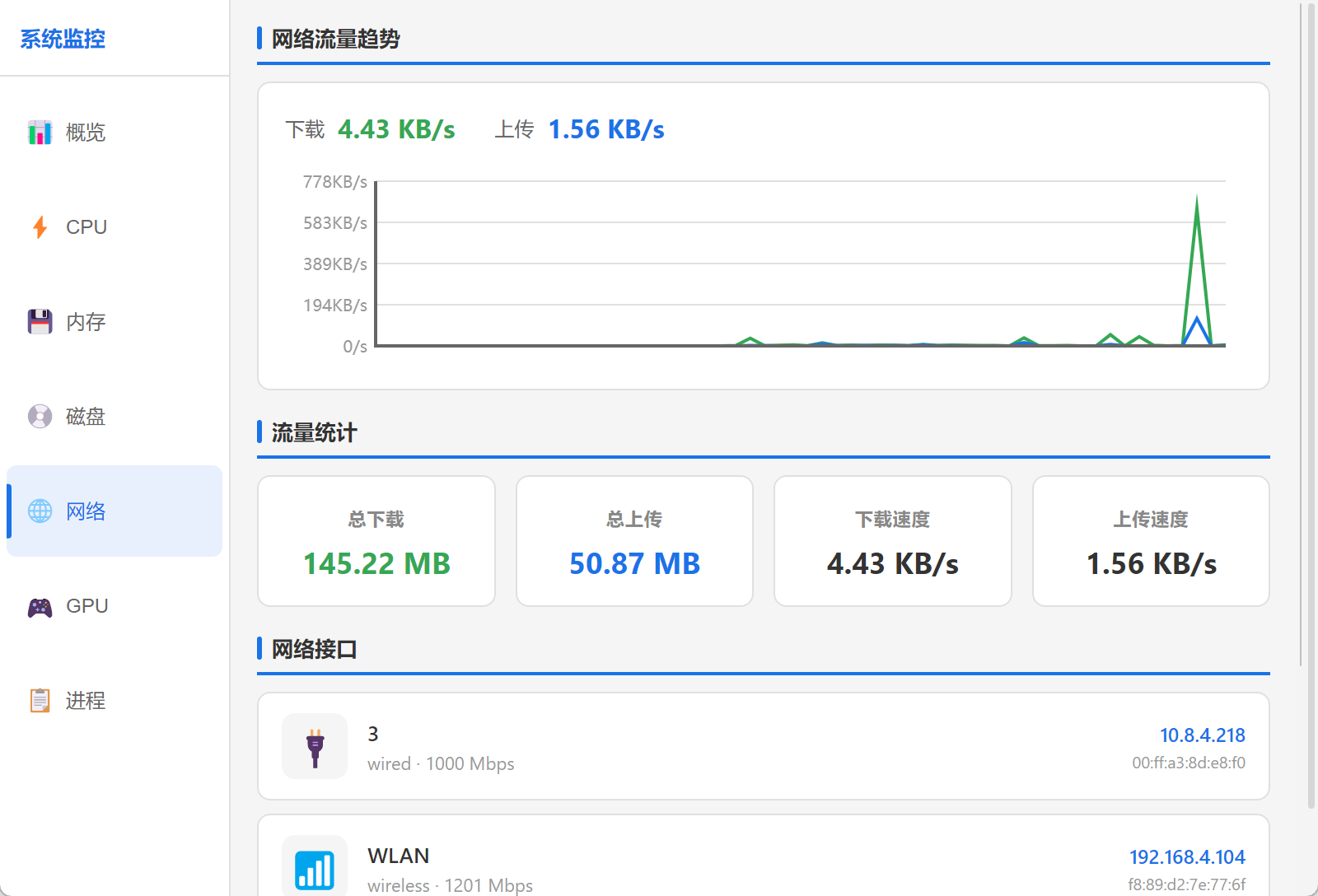Select the 总上传 50.87 MB card
This screenshot has height=896, width=1318.
click(634, 541)
